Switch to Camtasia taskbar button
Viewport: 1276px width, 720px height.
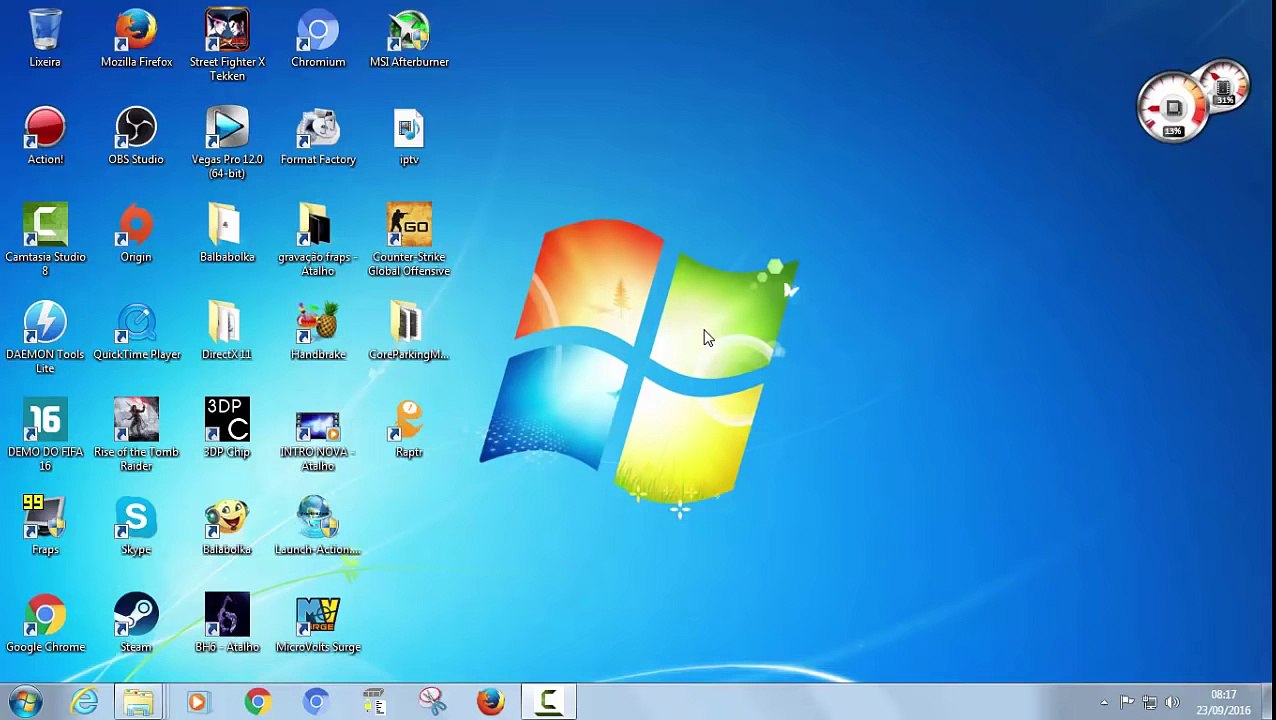[549, 702]
